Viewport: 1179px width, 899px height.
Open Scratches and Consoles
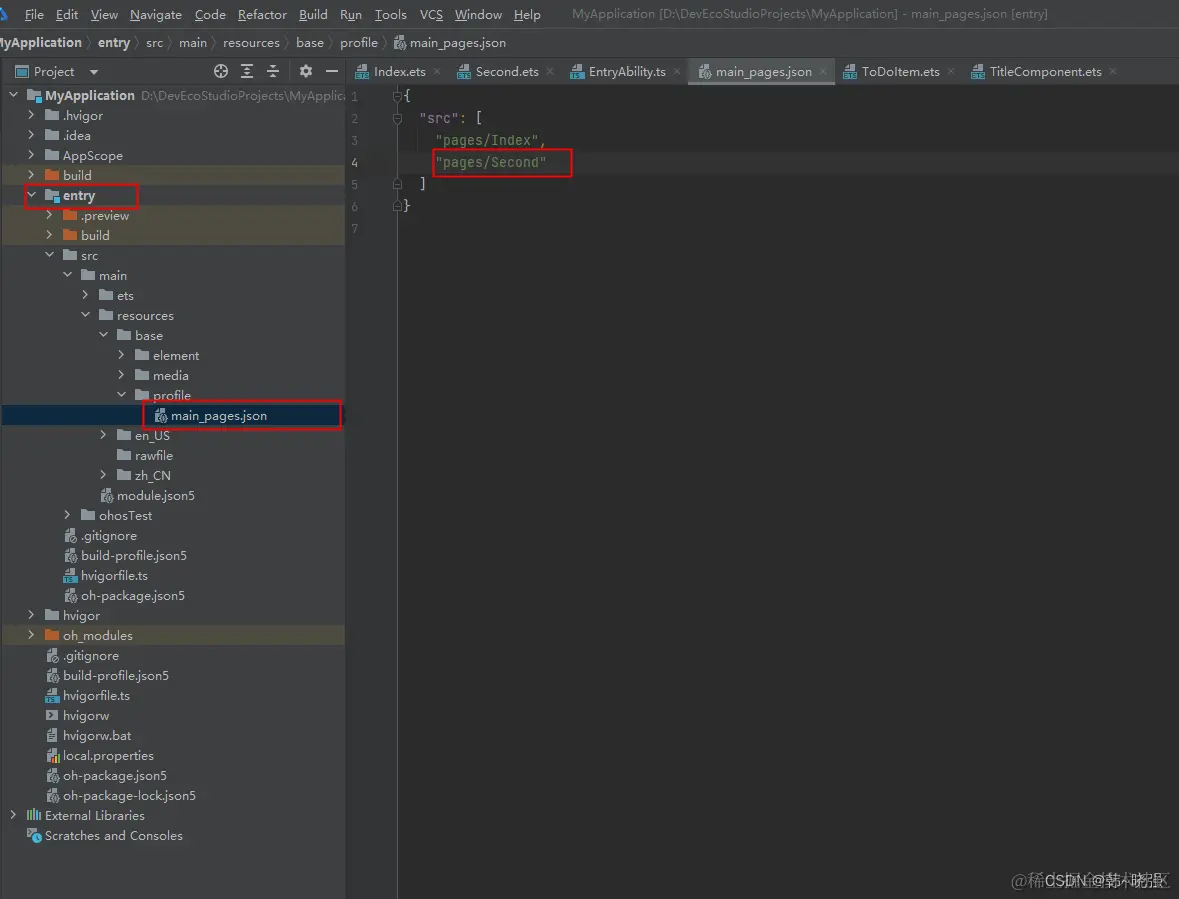113,835
